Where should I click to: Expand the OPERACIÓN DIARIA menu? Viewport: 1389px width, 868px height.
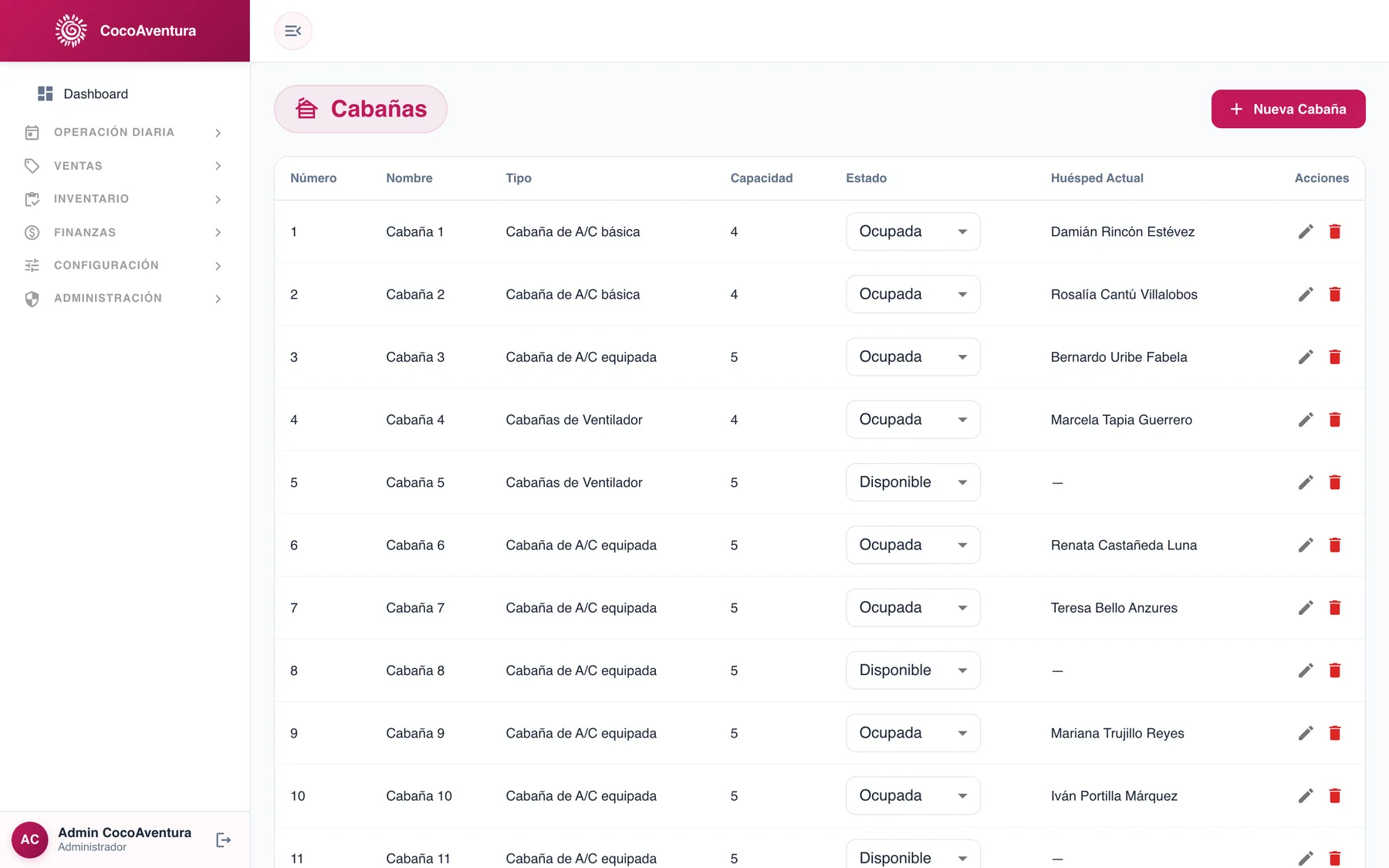(x=125, y=133)
